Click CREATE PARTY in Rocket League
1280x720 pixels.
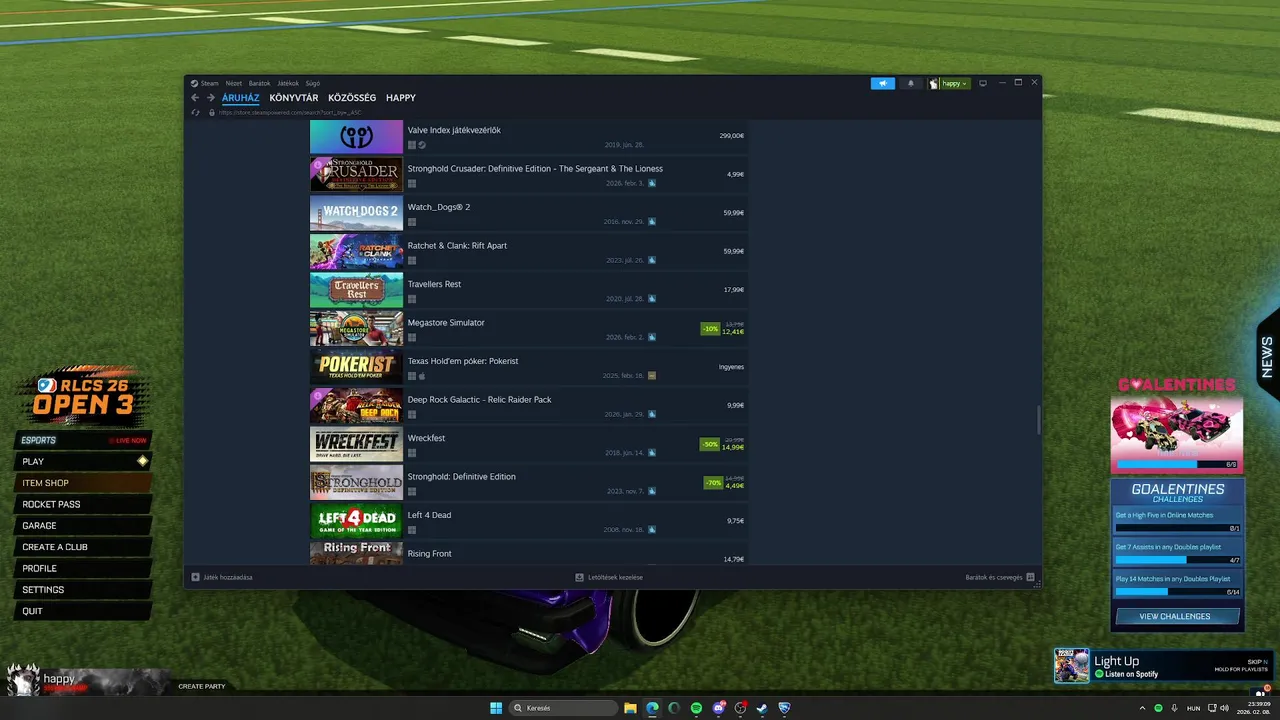(x=202, y=686)
